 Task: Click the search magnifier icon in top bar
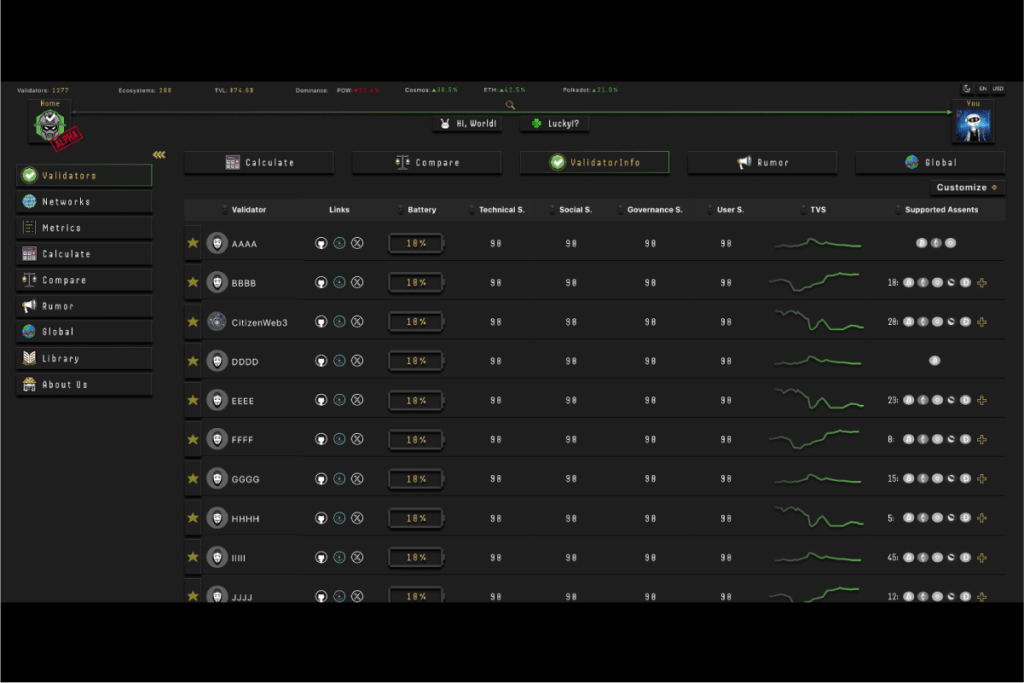[x=510, y=105]
